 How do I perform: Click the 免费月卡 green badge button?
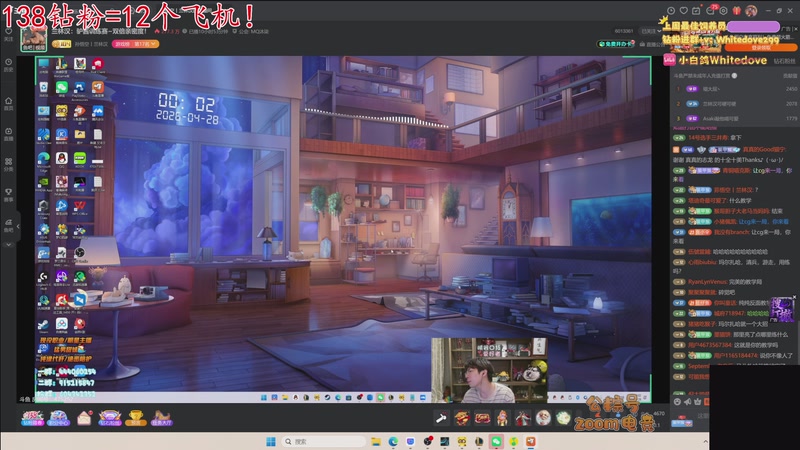tap(616, 44)
